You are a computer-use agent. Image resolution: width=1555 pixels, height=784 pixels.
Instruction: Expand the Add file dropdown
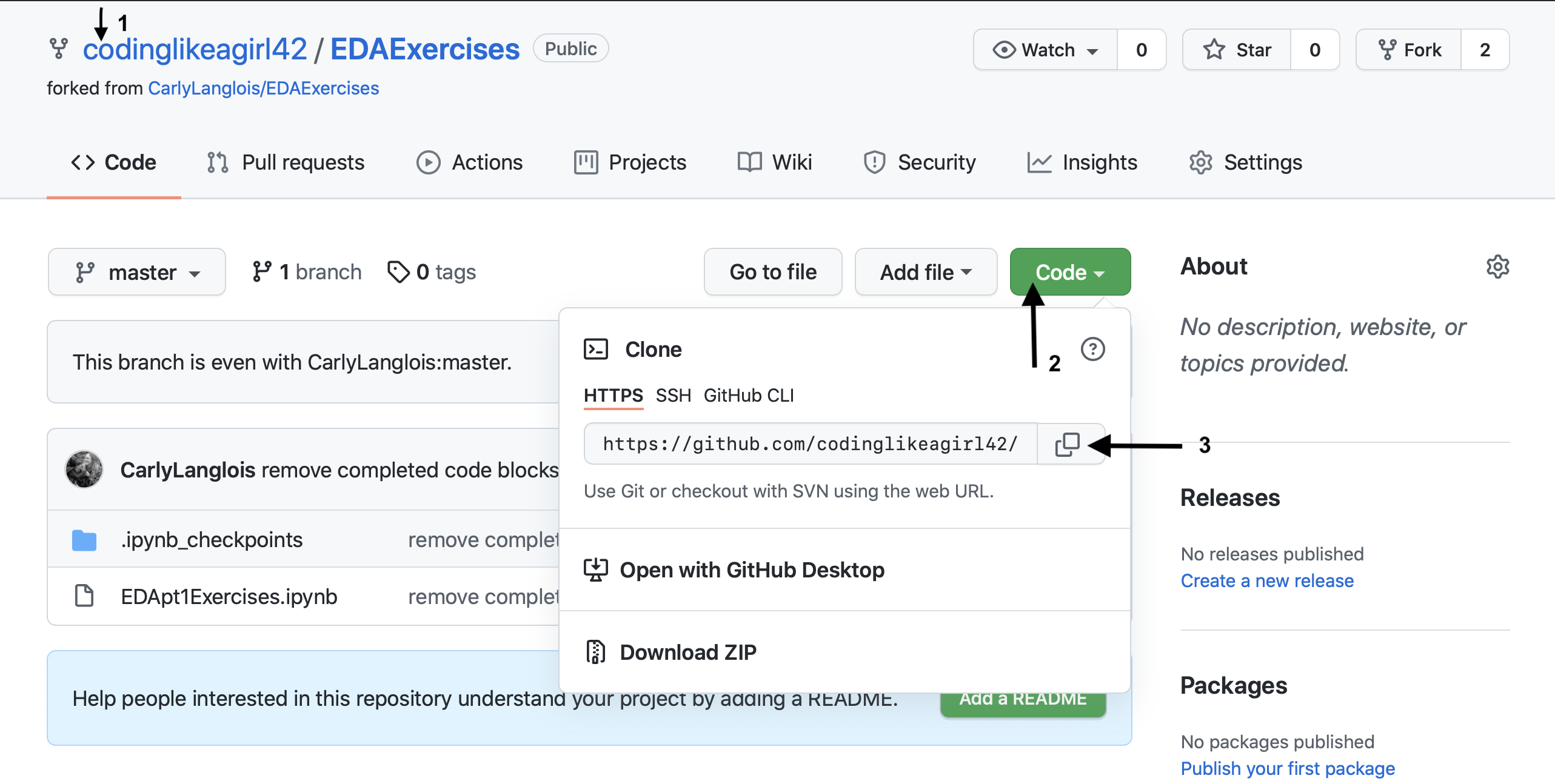[926, 272]
